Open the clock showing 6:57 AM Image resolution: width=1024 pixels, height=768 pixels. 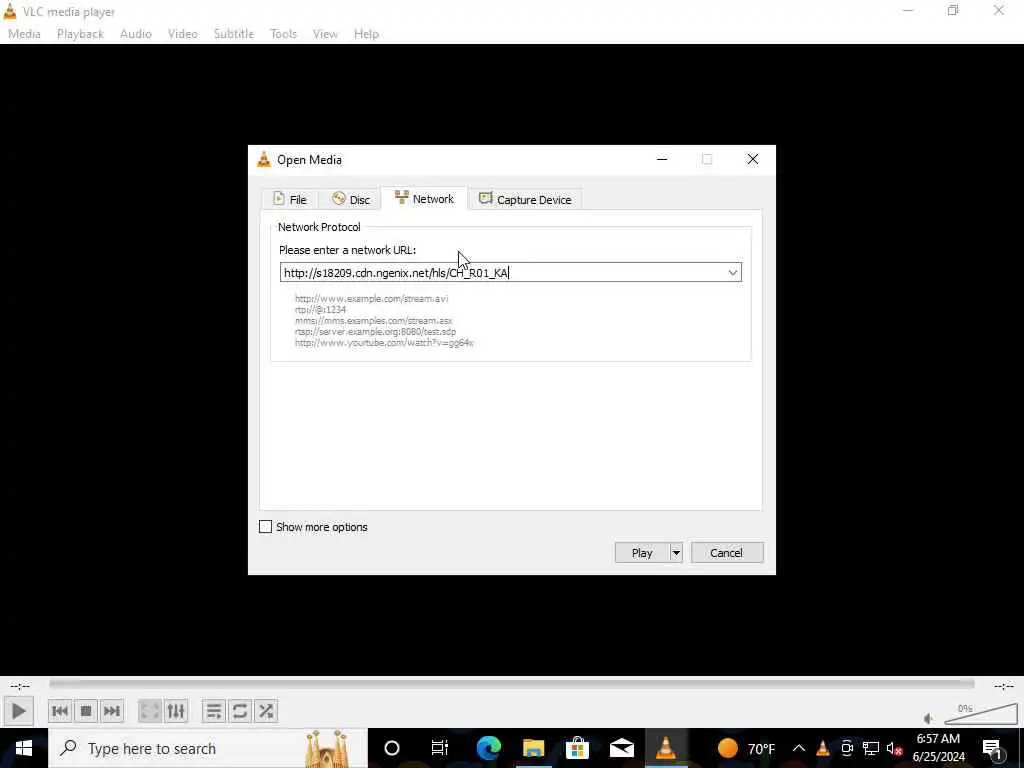point(939,748)
